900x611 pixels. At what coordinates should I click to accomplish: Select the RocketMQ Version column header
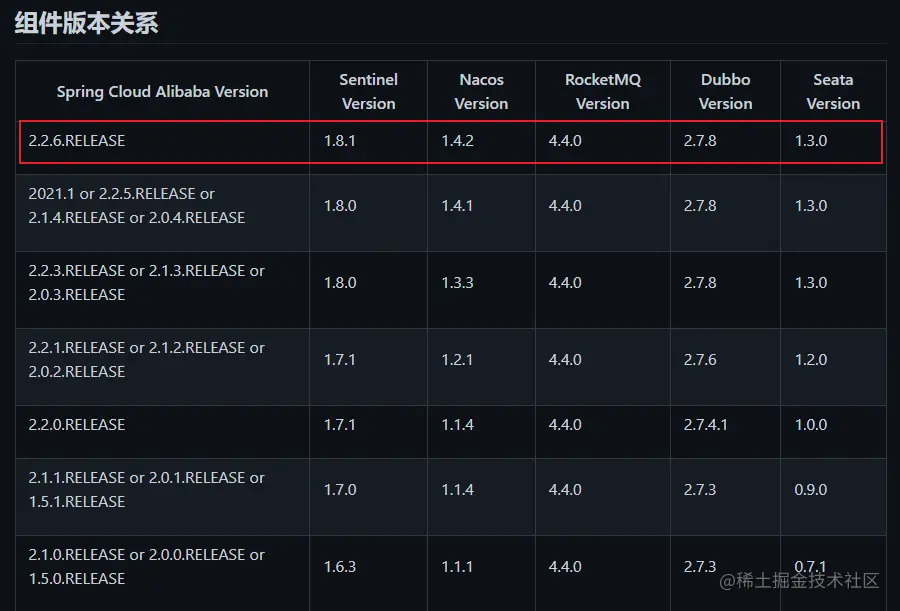point(603,91)
